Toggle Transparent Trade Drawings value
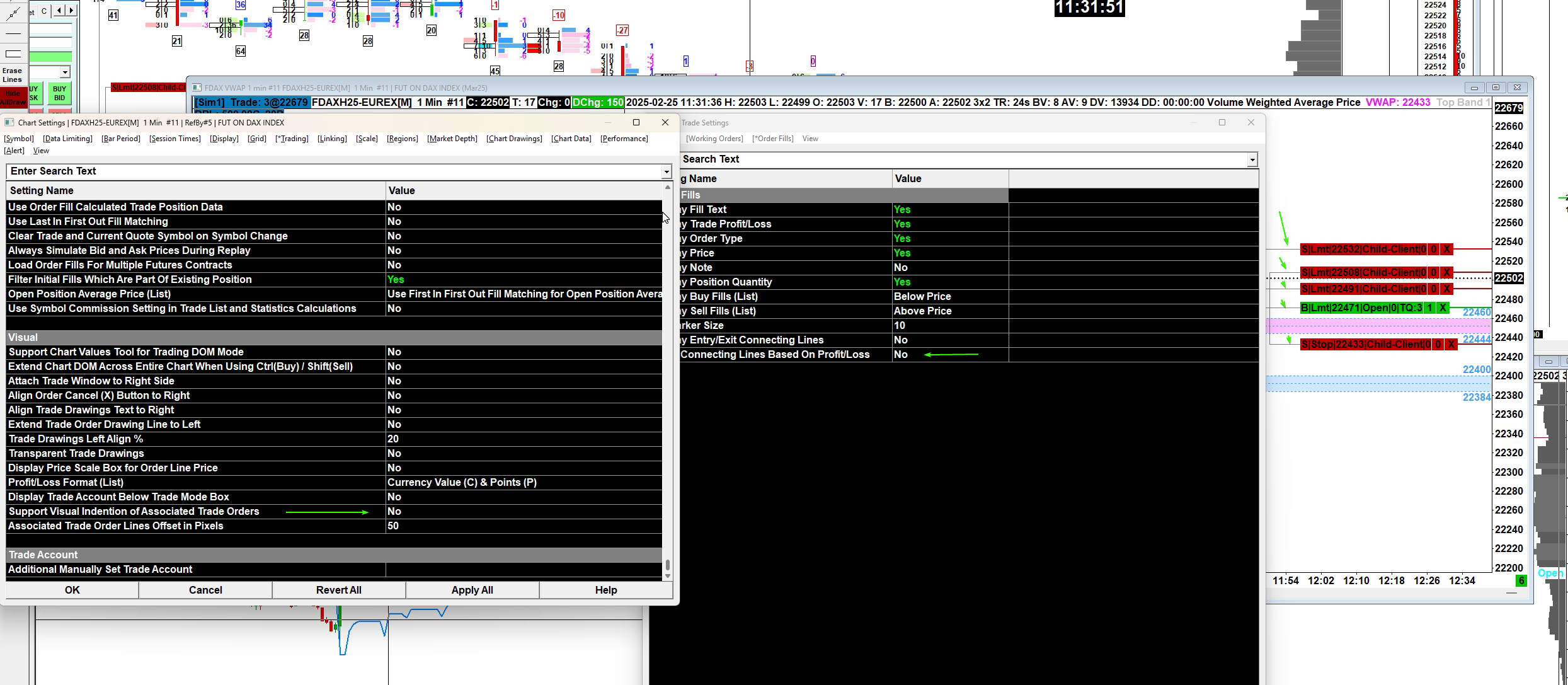 (394, 454)
